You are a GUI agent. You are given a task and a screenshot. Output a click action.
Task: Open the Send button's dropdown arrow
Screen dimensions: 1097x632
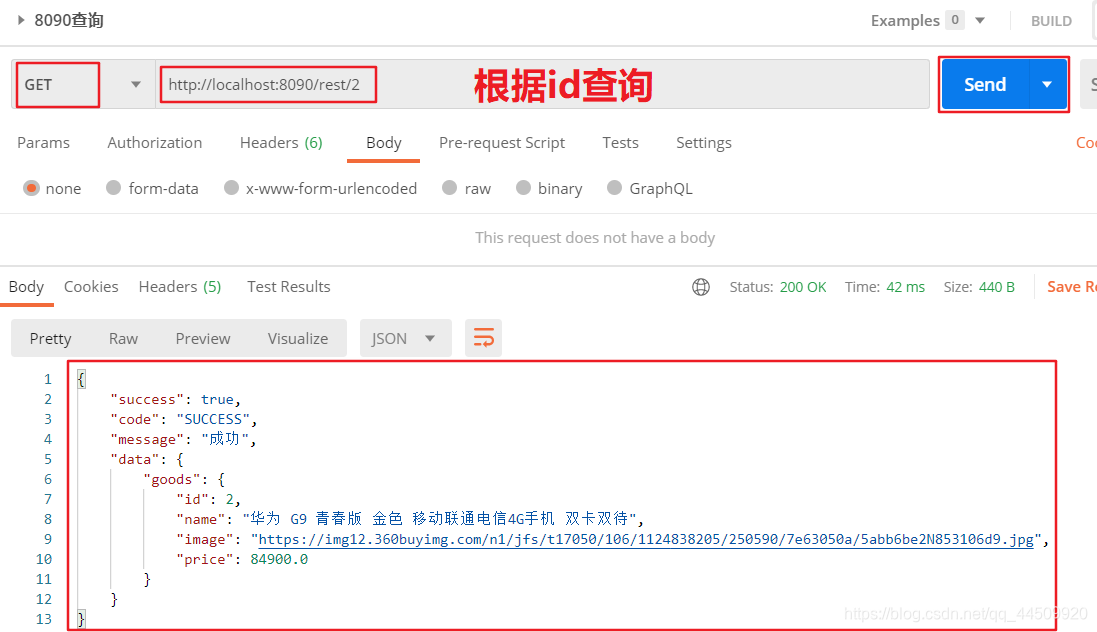1045,85
